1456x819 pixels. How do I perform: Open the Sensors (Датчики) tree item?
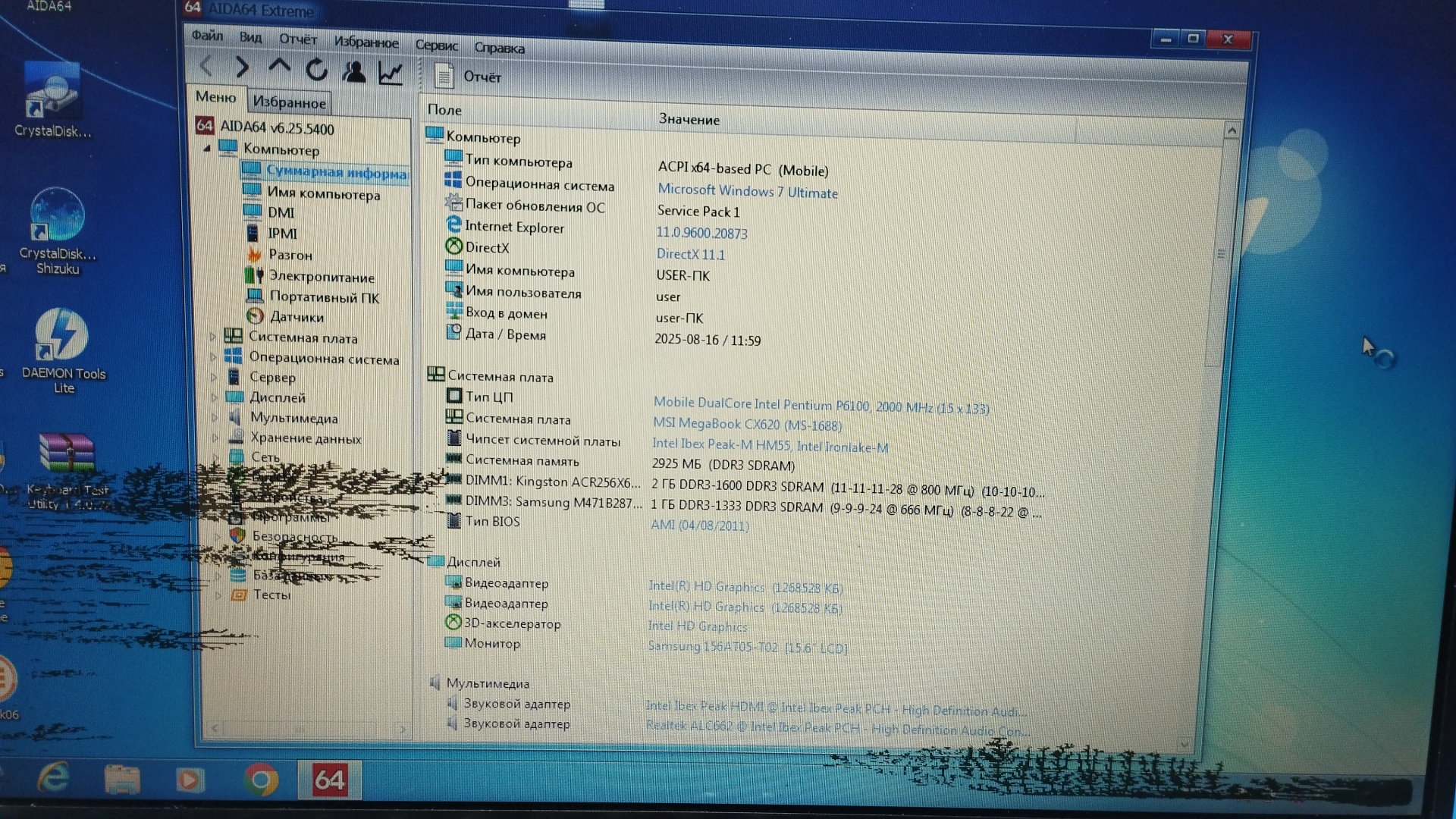(296, 317)
